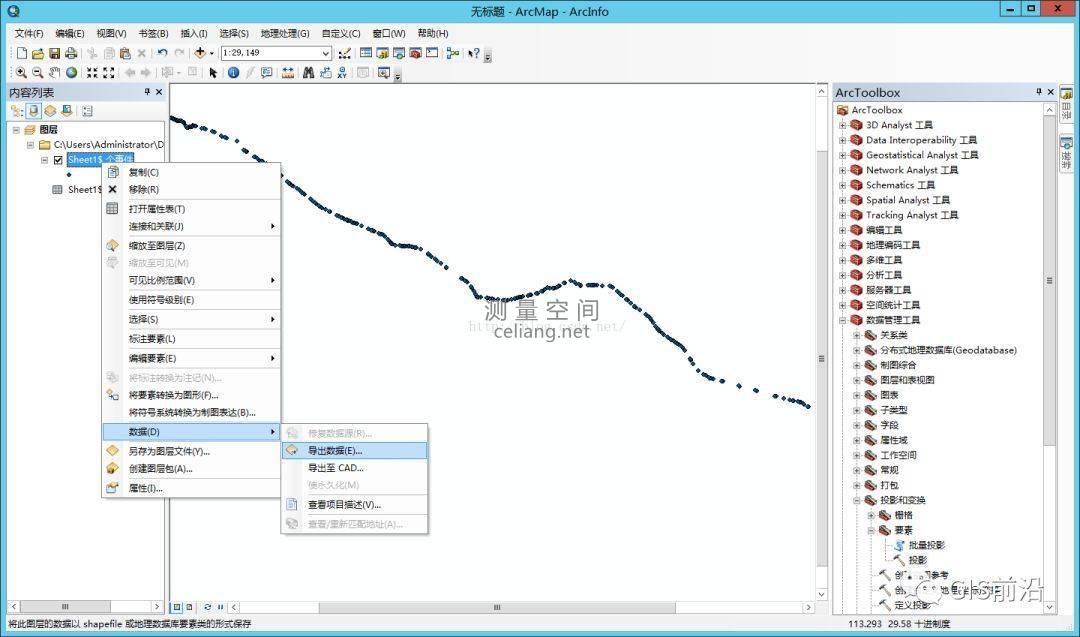The width and height of the screenshot is (1080, 637).
Task: Choose 打开属性表(T) in context menu
Action: (191, 209)
